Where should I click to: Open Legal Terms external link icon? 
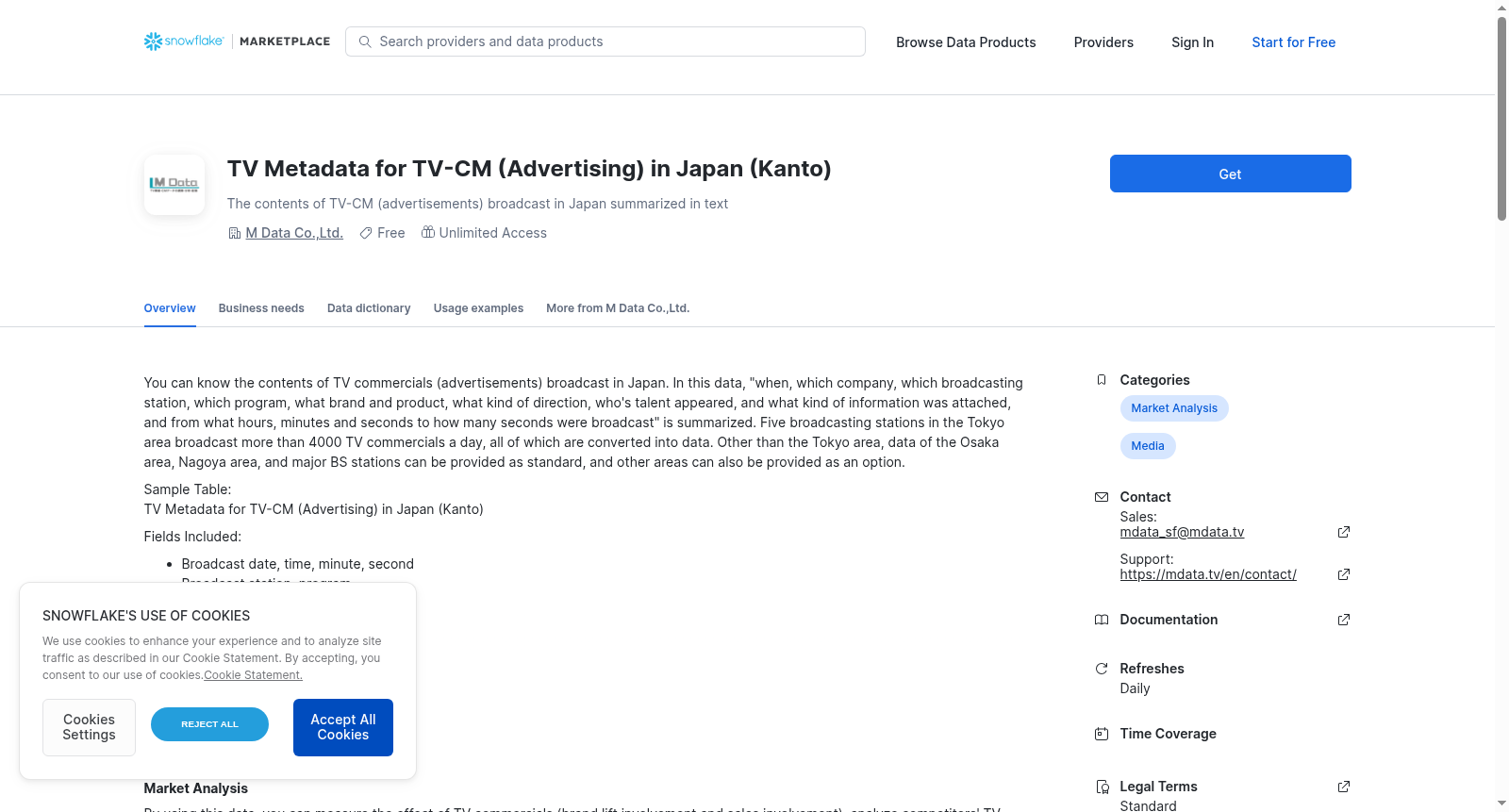point(1344,787)
